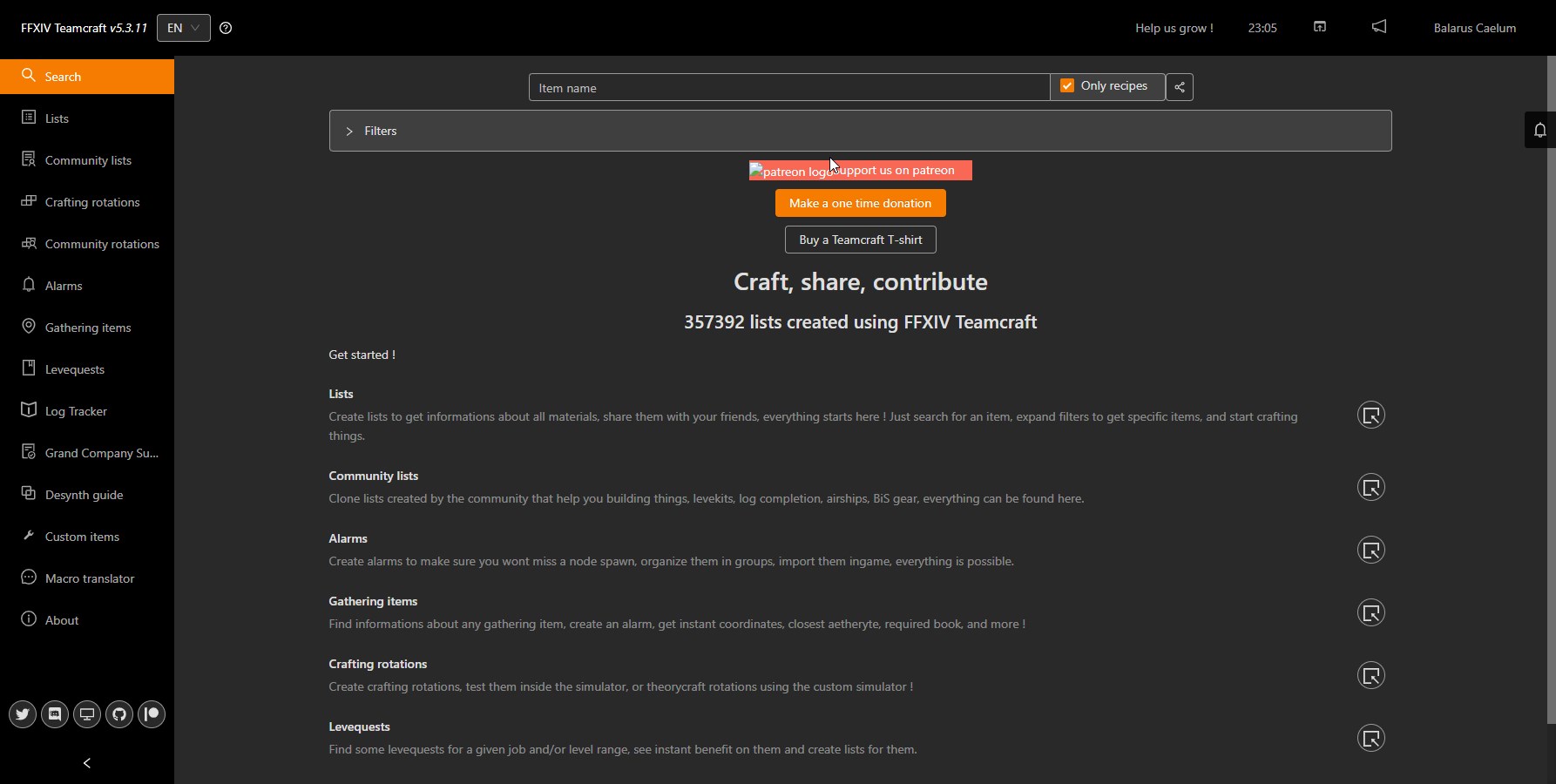Click the Alarms tutorial arrow icon
1556x784 pixels.
[1371, 550]
